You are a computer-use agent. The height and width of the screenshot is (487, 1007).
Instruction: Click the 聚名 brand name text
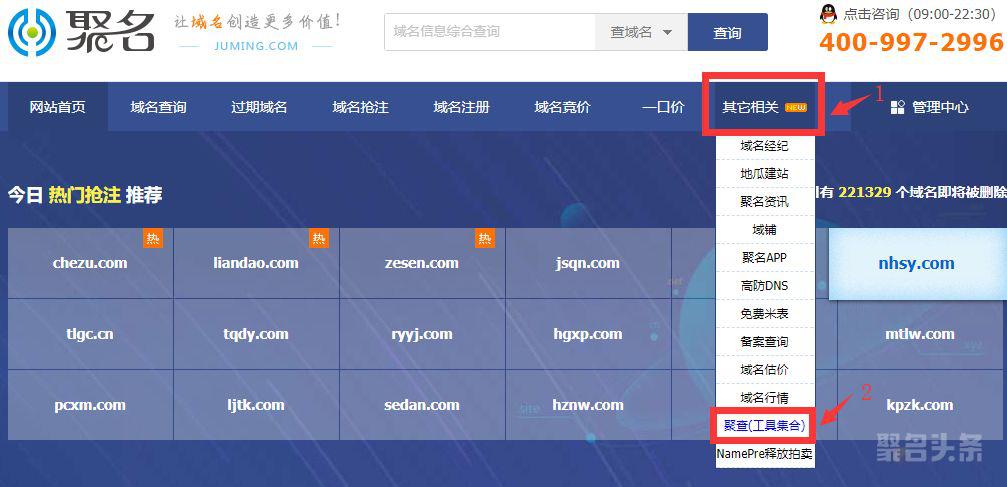click(x=110, y=31)
